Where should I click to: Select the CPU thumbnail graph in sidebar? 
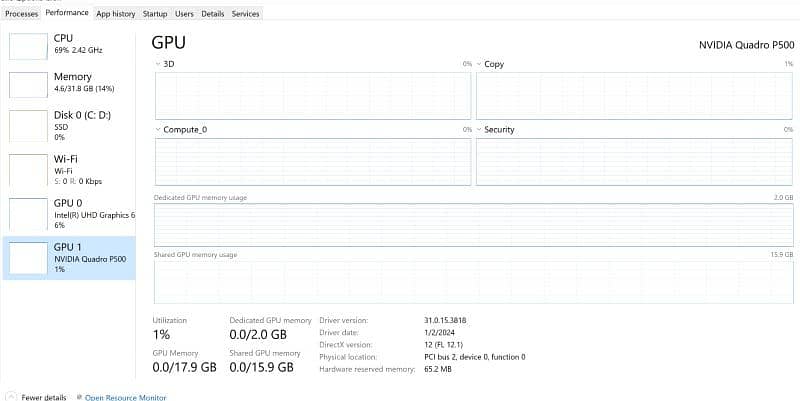point(28,45)
